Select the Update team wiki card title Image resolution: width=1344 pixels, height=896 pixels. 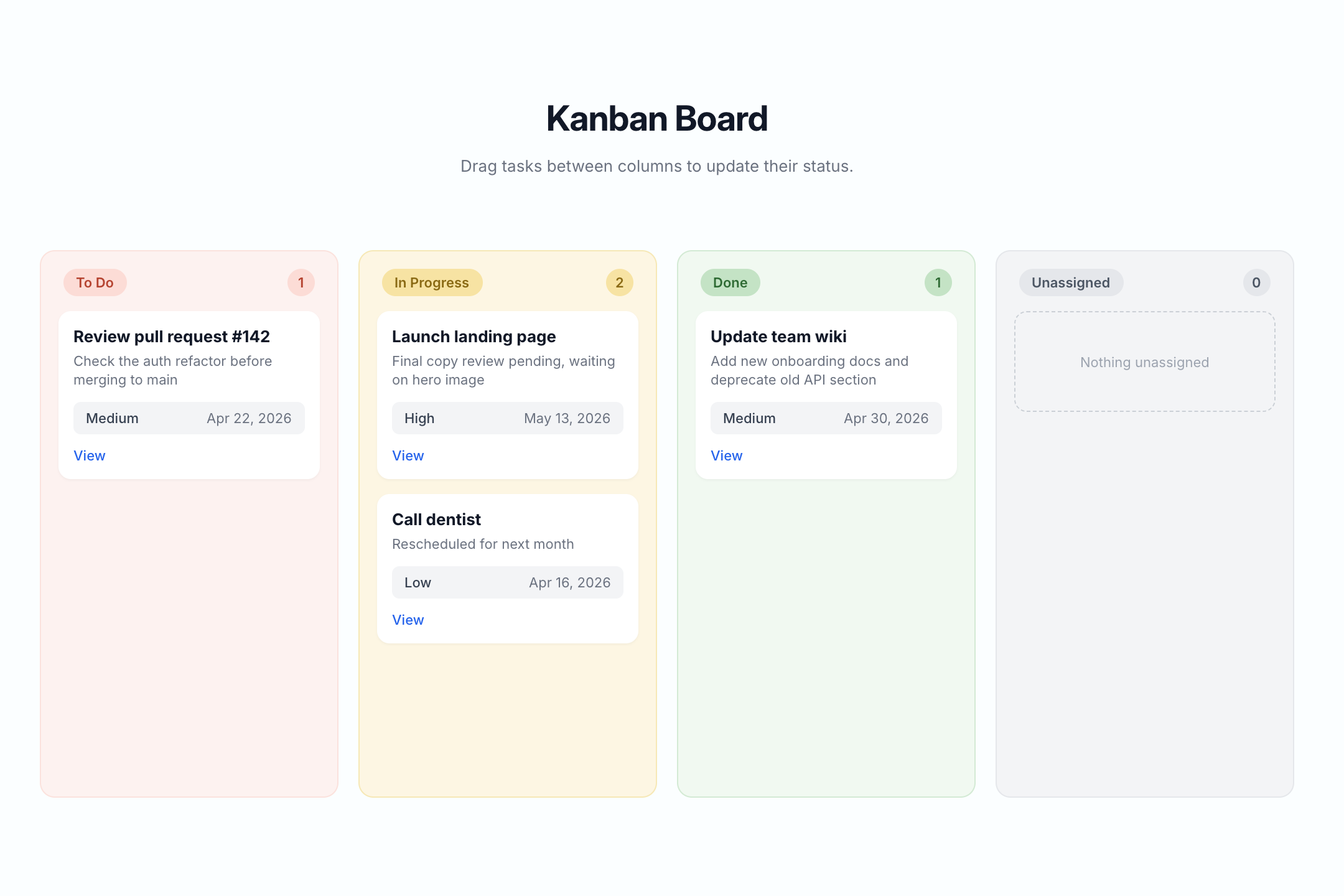(778, 337)
